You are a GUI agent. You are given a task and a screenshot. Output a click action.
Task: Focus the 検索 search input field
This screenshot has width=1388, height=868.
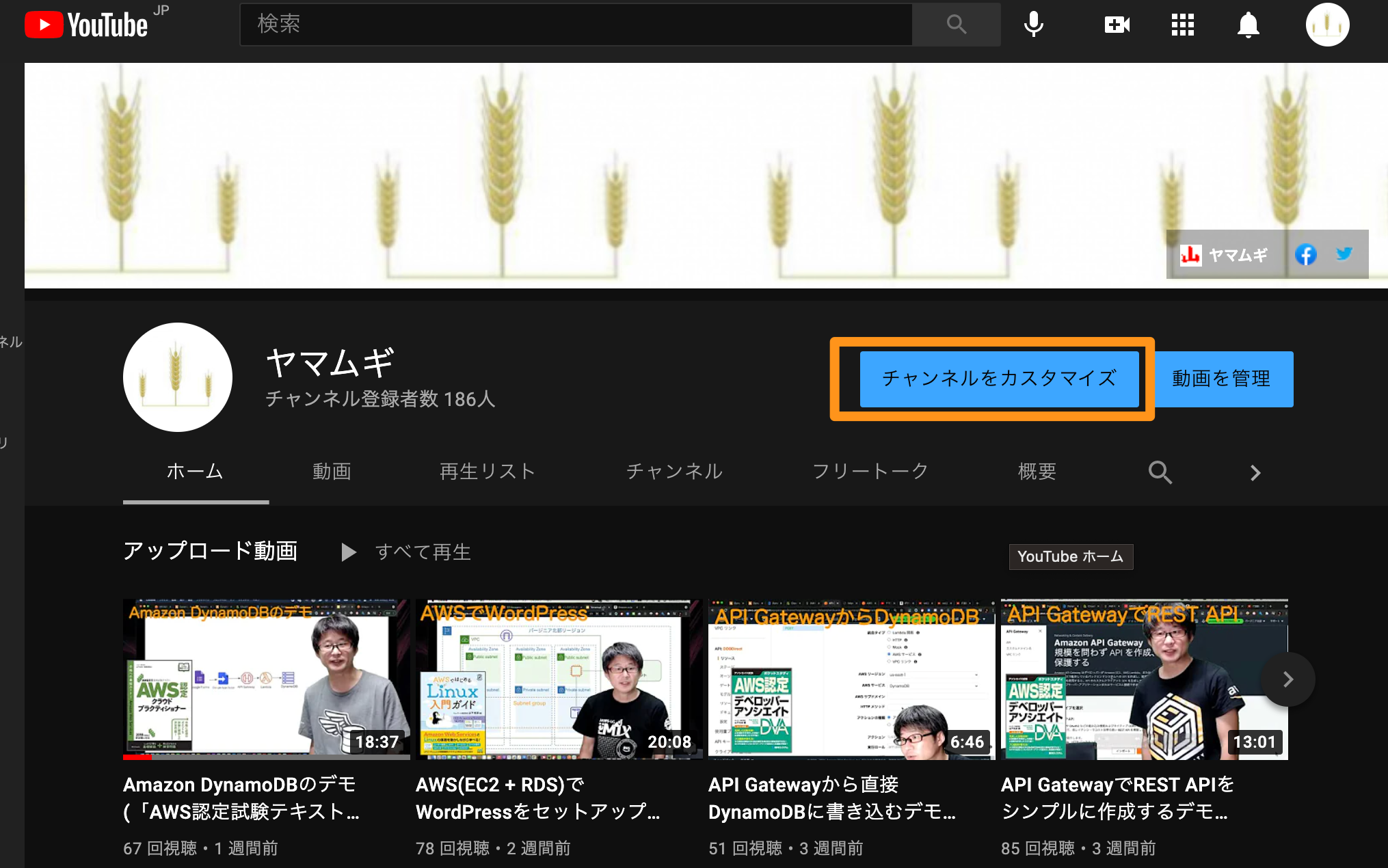(576, 25)
